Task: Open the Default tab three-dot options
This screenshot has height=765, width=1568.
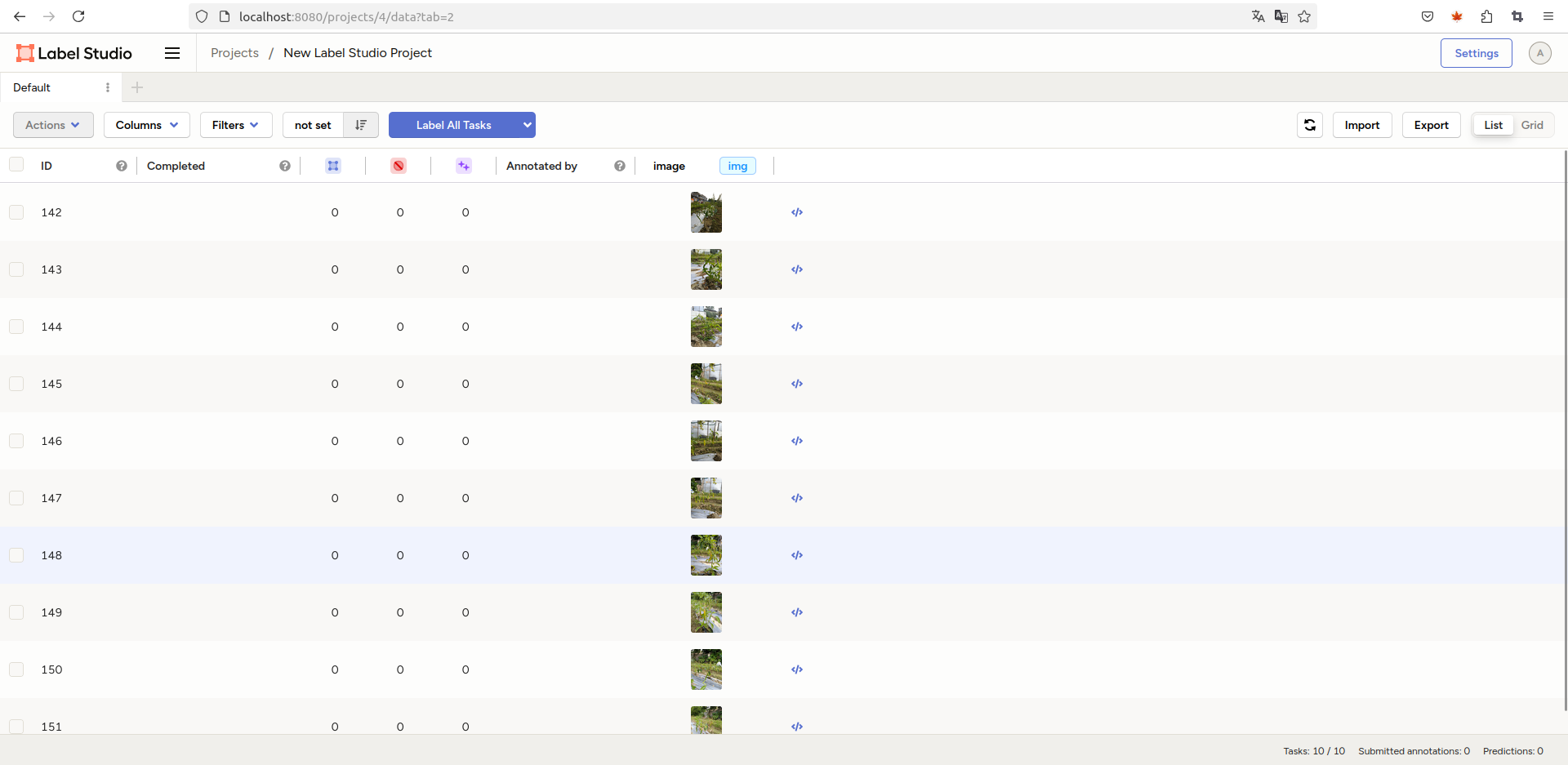Action: pyautogui.click(x=108, y=87)
